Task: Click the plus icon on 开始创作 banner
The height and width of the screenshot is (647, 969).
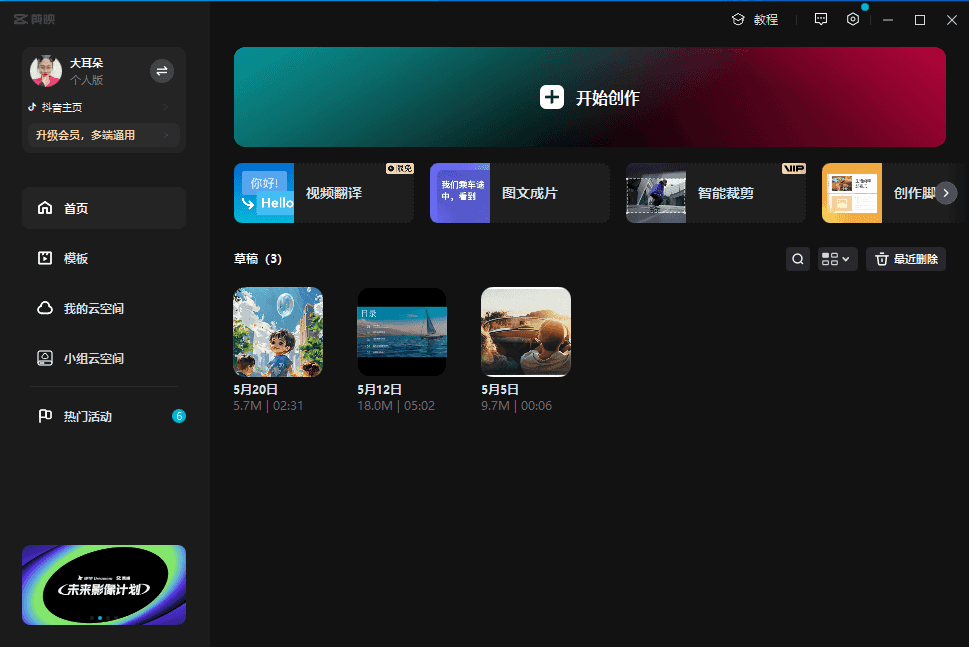Action: [x=552, y=97]
